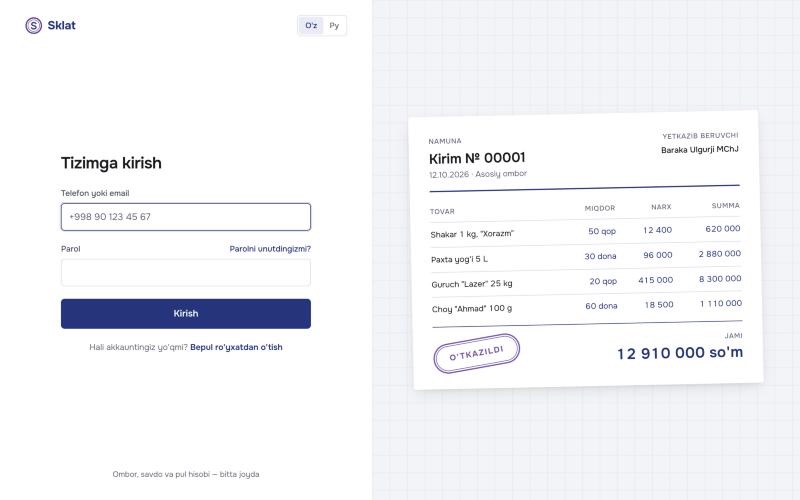Switch language to O'z

[x=311, y=26]
